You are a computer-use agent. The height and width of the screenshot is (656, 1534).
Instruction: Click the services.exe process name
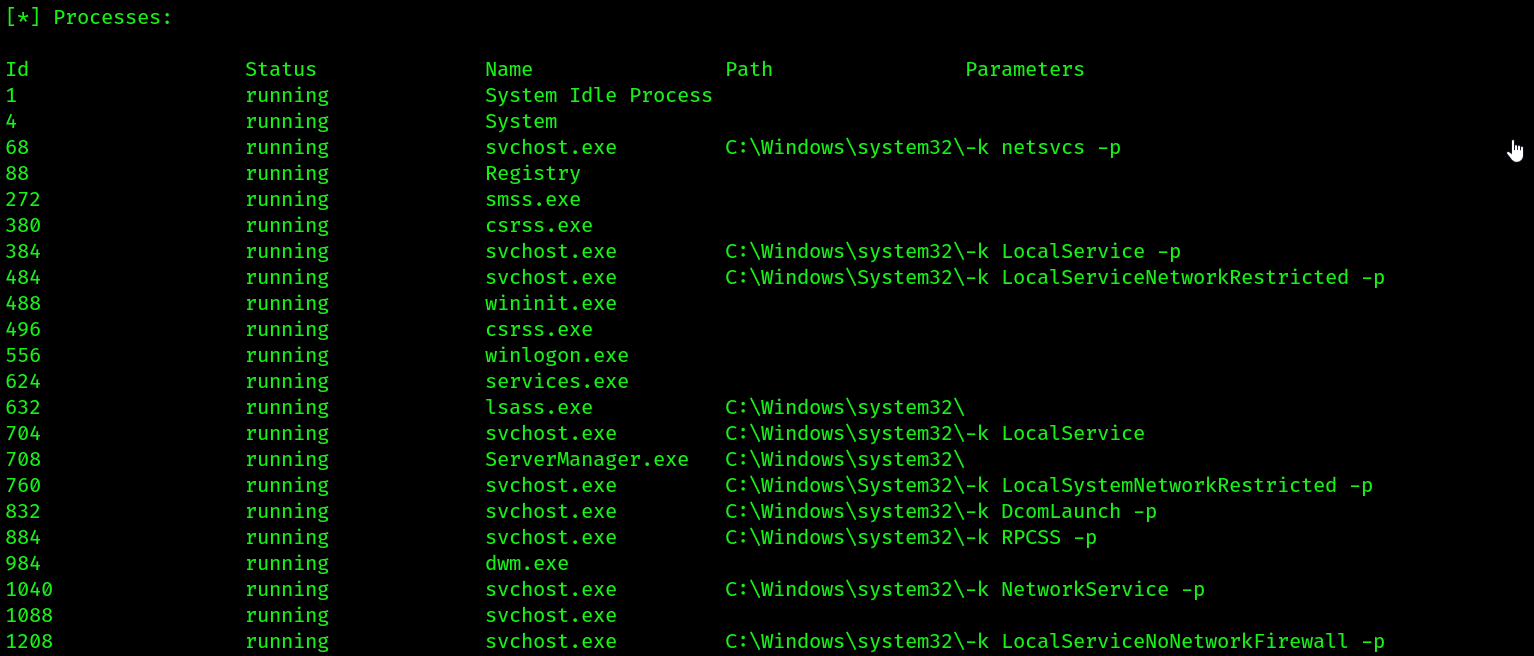(557, 381)
